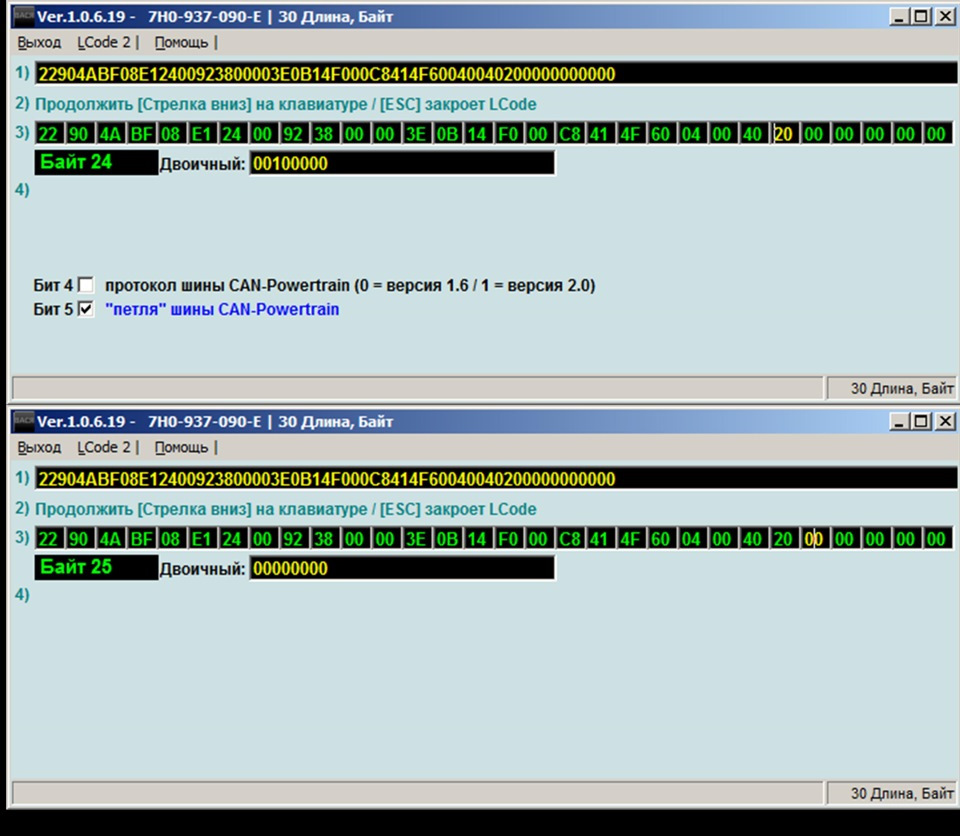Click highlighted byte cell 20 in Байт 24 window
Image resolution: width=960 pixels, height=836 pixels.
click(784, 134)
